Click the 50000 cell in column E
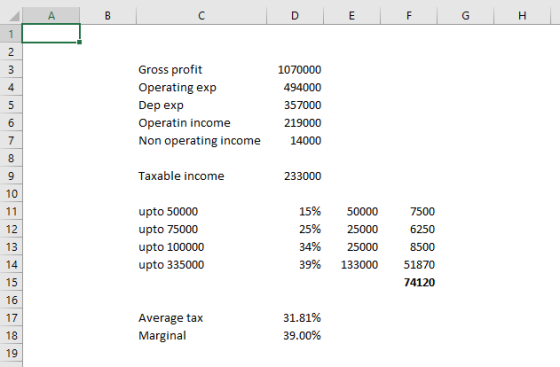The width and height of the screenshot is (560, 367). pyautogui.click(x=352, y=211)
